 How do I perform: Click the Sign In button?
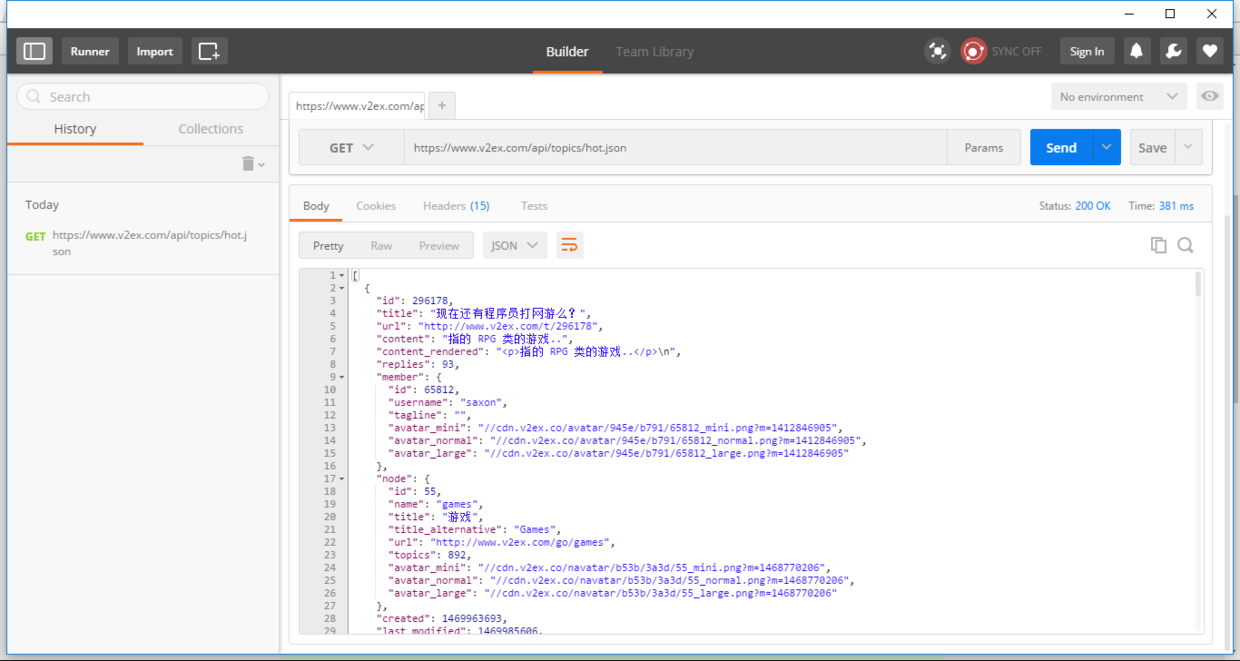[1087, 51]
